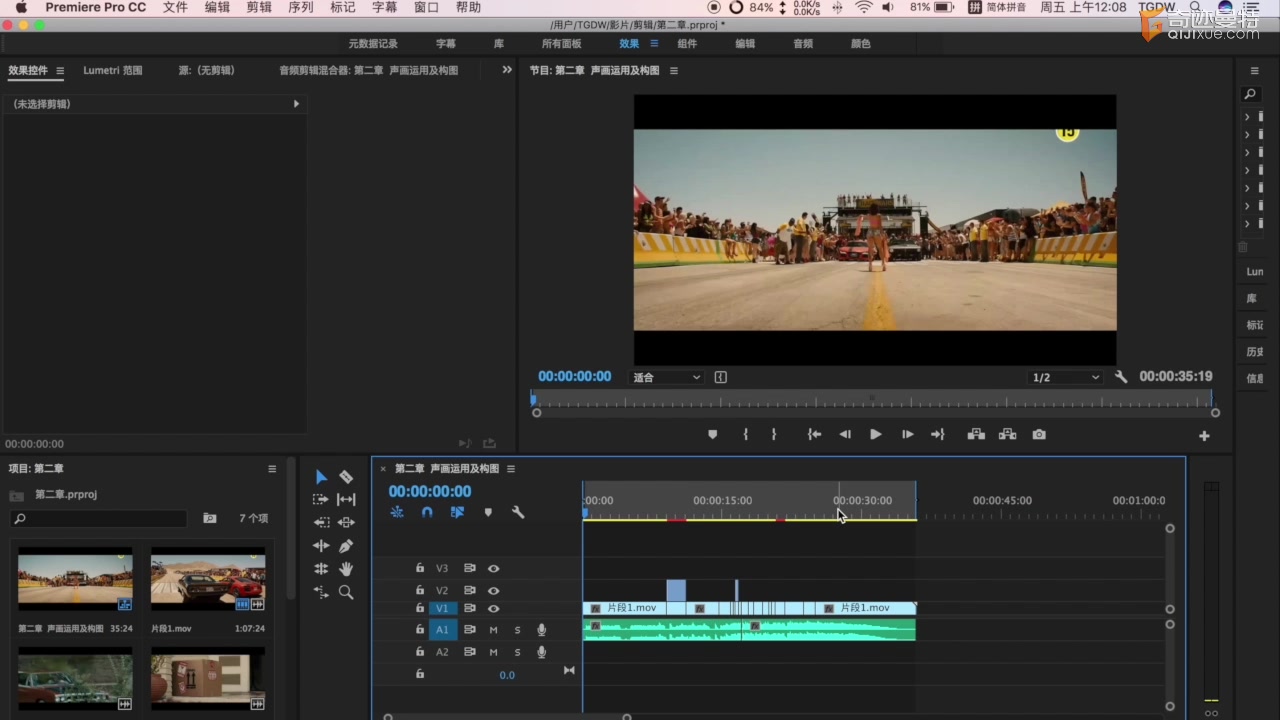This screenshot has width=1280, height=720.
Task: Expand hidden panels with double chevron
Action: click(x=507, y=70)
